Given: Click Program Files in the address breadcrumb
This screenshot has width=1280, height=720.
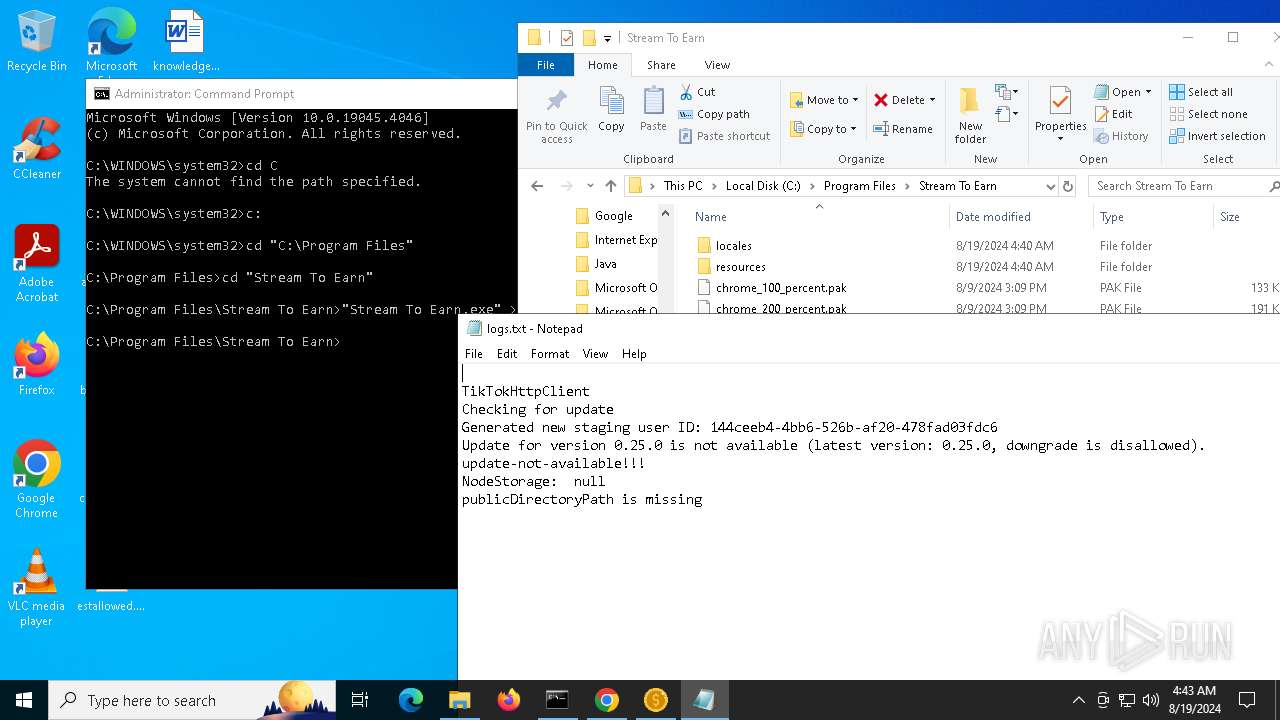Looking at the screenshot, I should click(860, 186).
